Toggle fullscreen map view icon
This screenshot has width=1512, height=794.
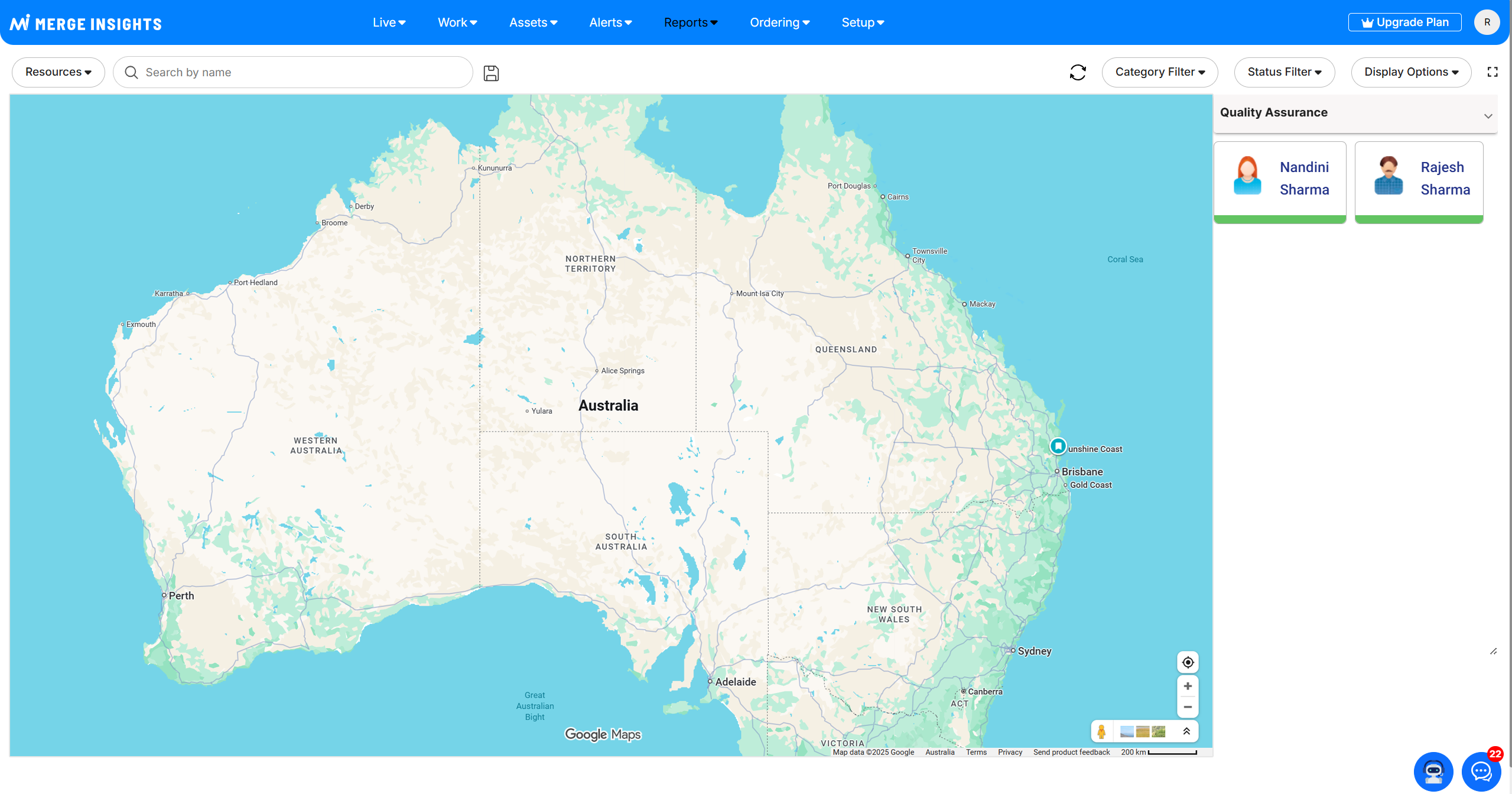pos(1493,72)
